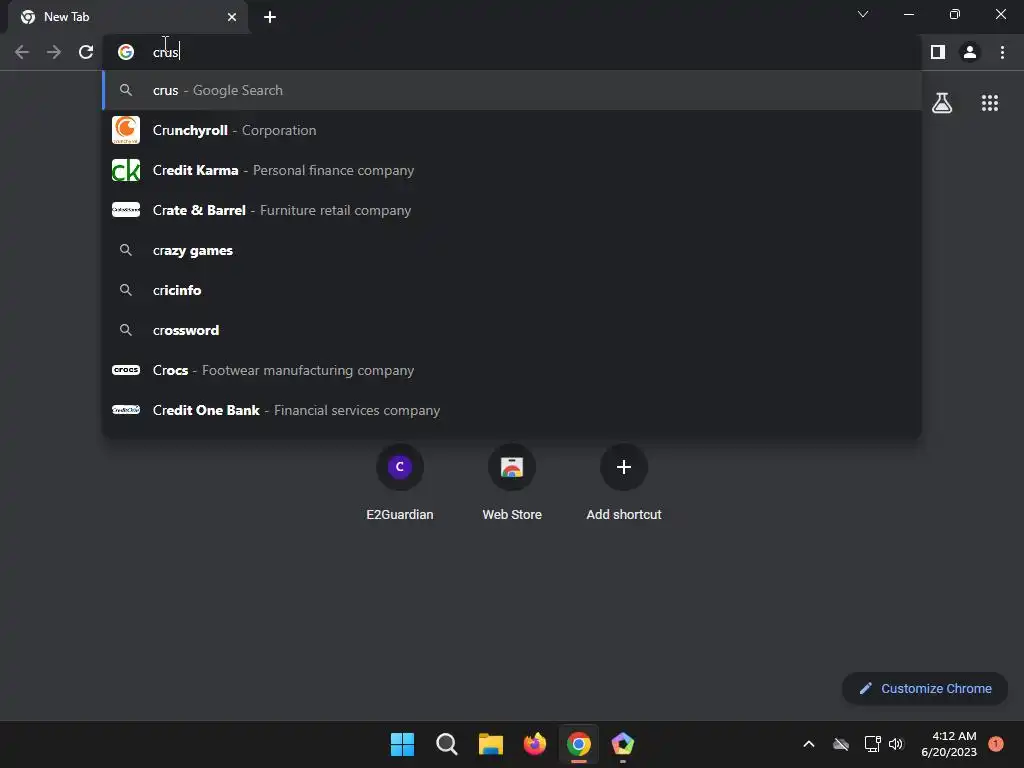Click the Credit One Bank logo icon
This screenshot has height=768, width=1024.
[x=126, y=409]
